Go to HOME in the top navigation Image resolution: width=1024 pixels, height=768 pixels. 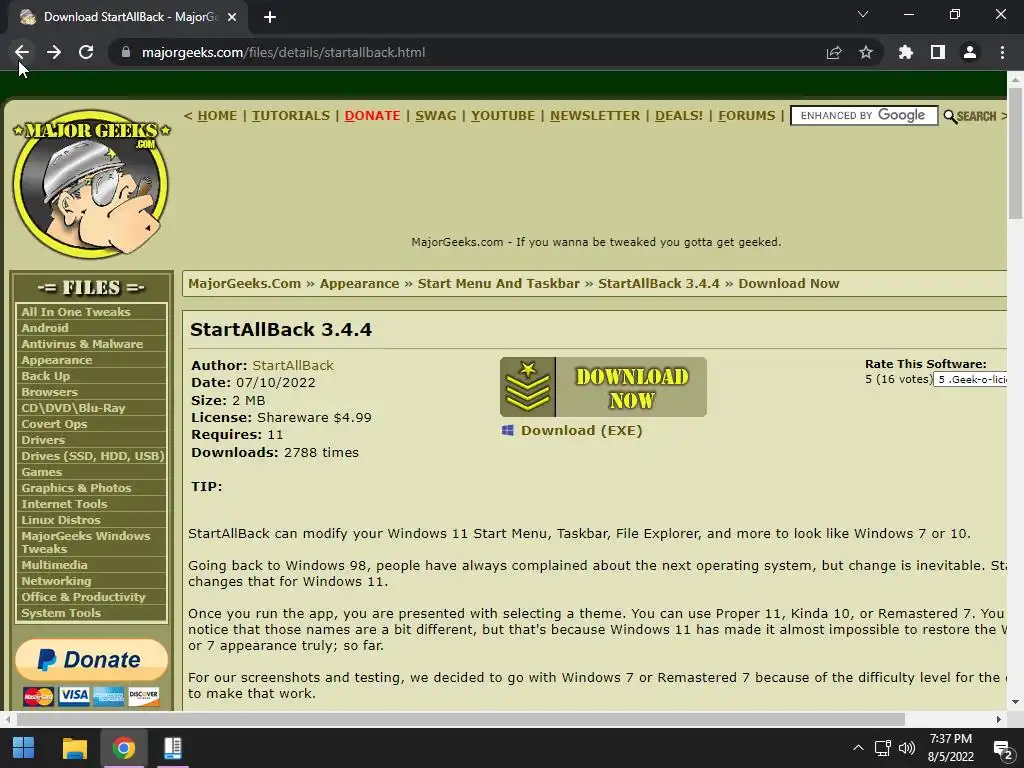coord(217,116)
